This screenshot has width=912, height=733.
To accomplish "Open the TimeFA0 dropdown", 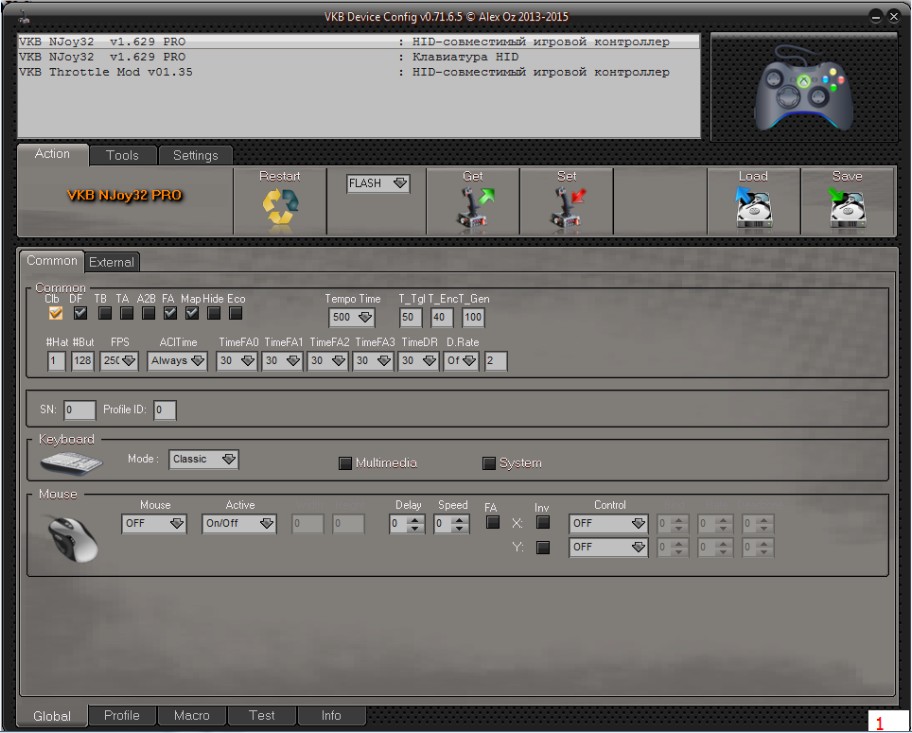I will (x=237, y=361).
